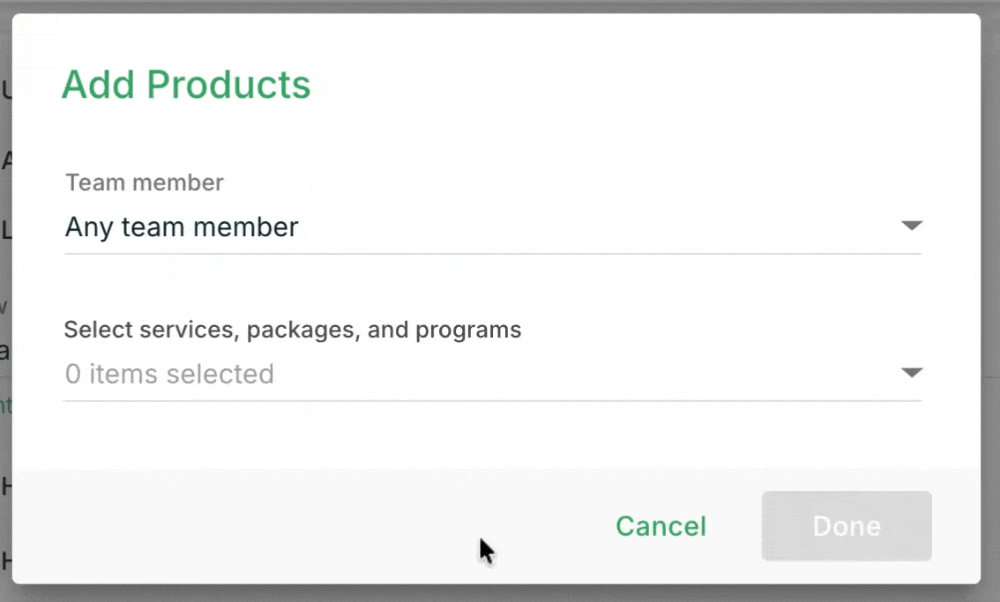Click the dimmed backdrop right of the dialog
1000x602 pixels.
[990, 301]
